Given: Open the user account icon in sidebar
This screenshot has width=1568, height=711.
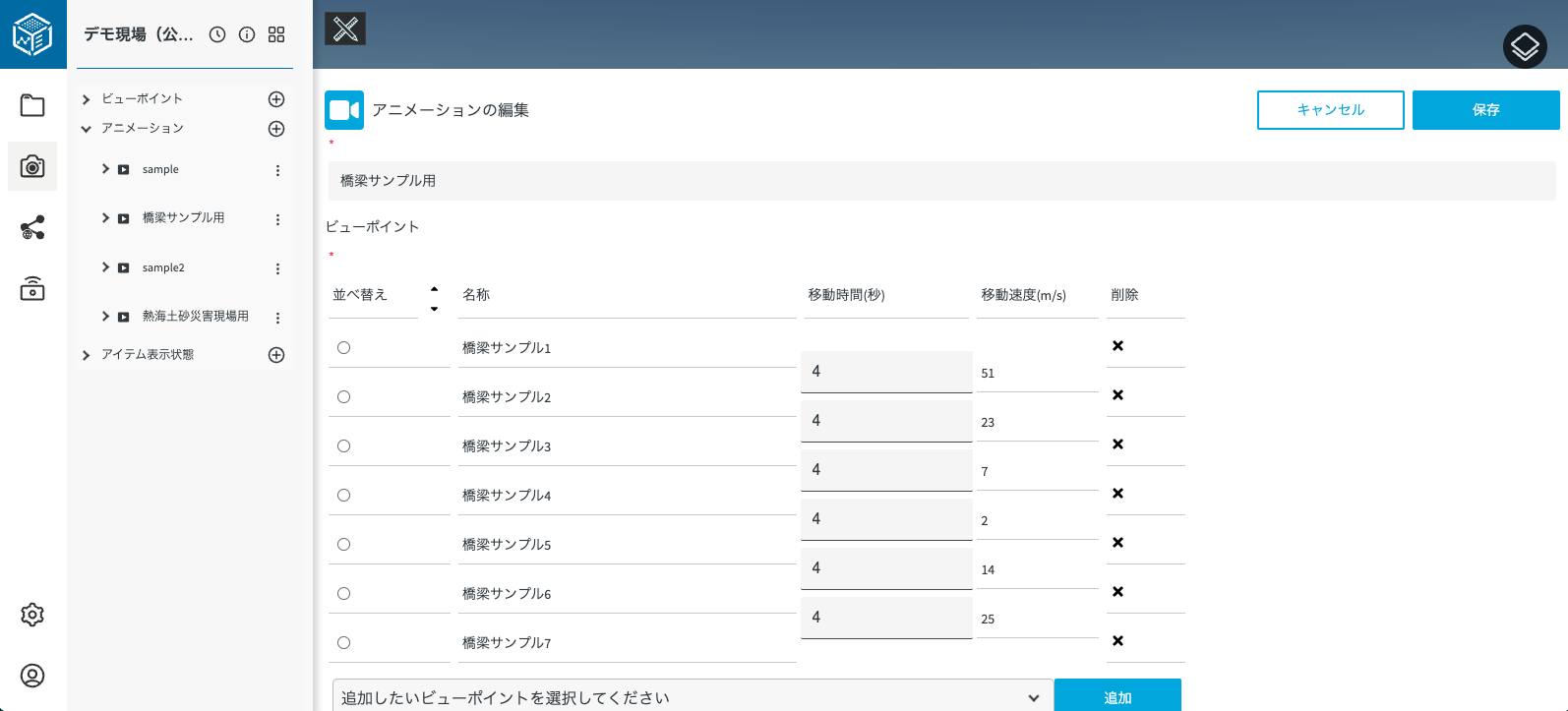Looking at the screenshot, I should click(x=32, y=676).
